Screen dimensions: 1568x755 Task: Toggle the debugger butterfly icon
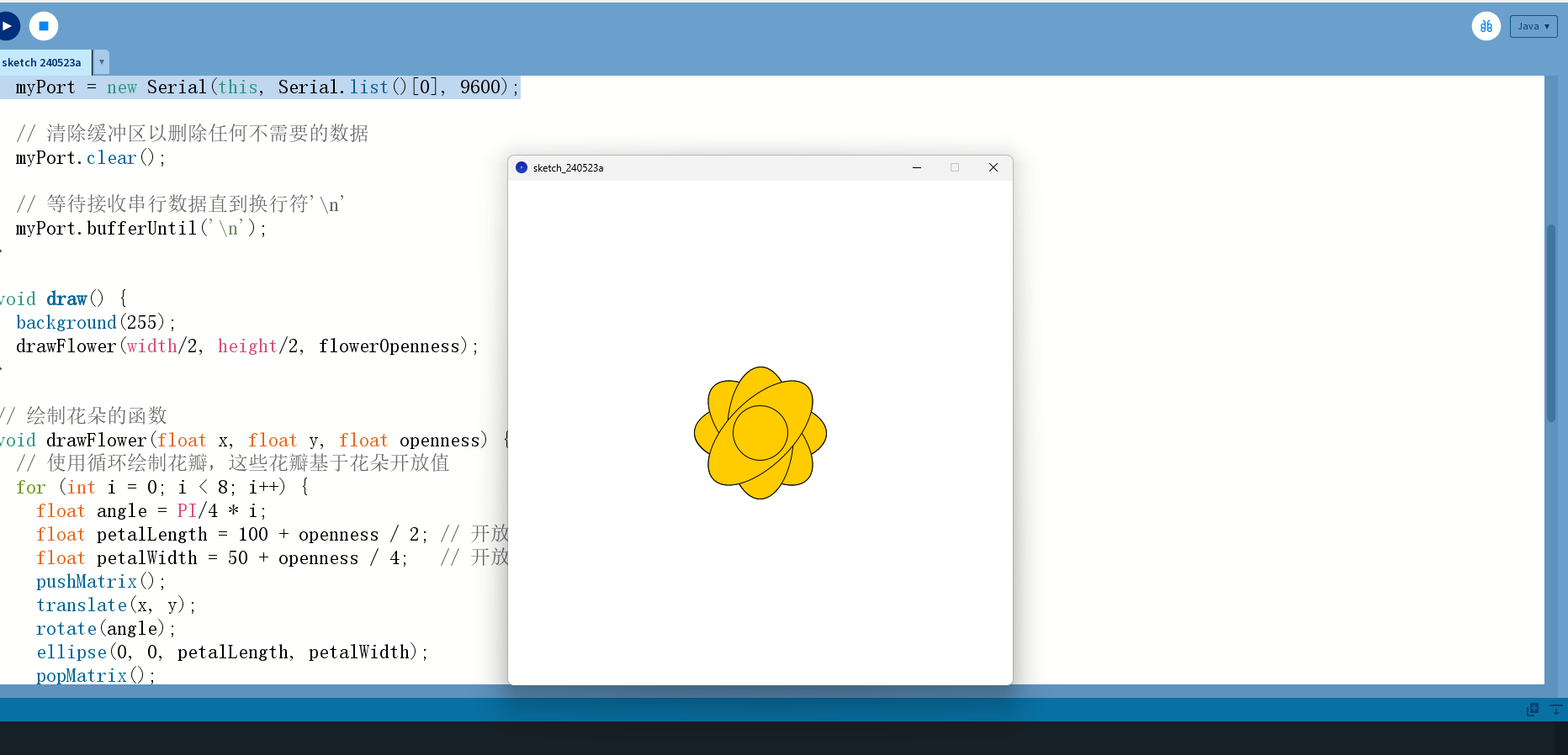click(1486, 26)
